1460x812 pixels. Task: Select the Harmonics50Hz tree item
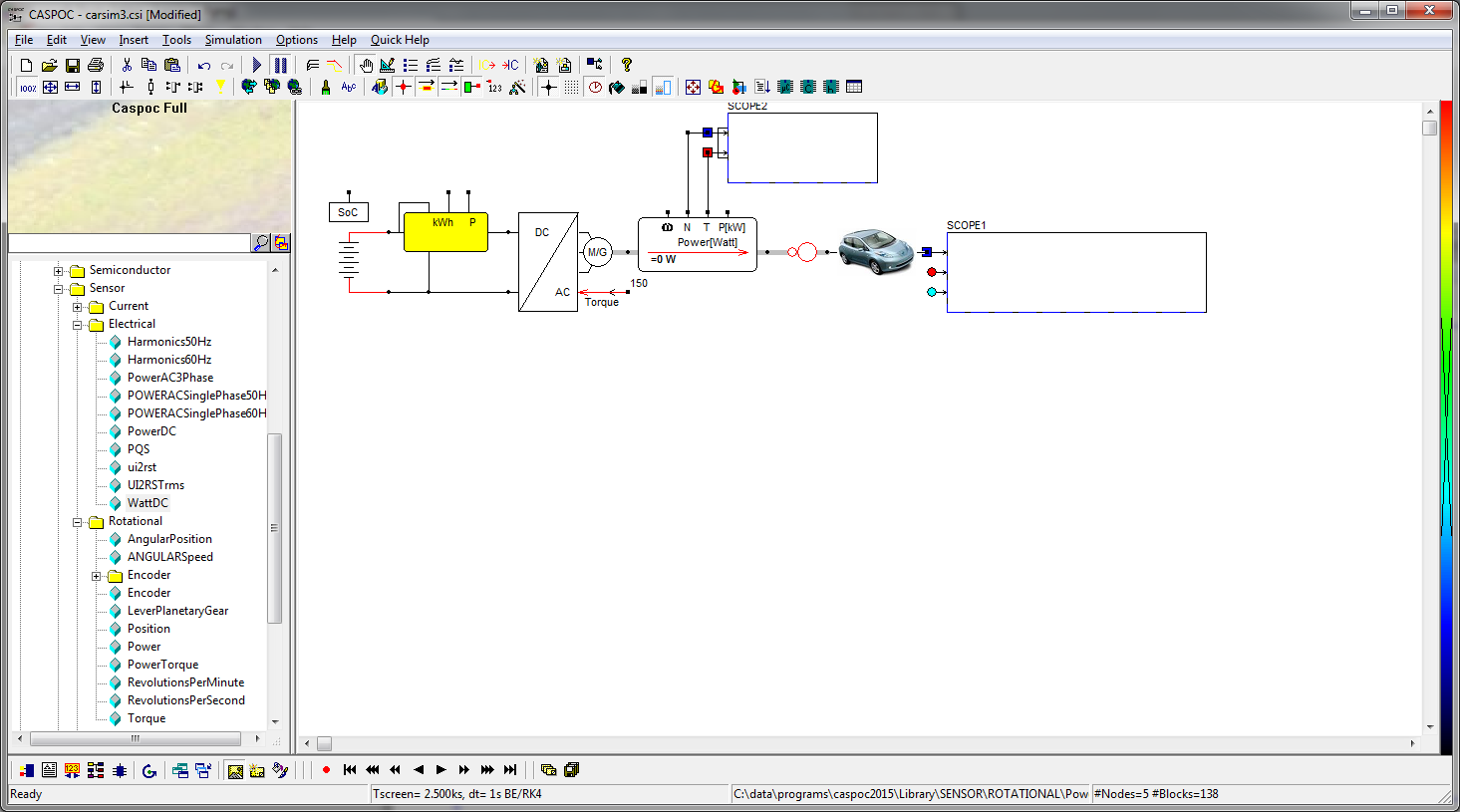click(169, 342)
